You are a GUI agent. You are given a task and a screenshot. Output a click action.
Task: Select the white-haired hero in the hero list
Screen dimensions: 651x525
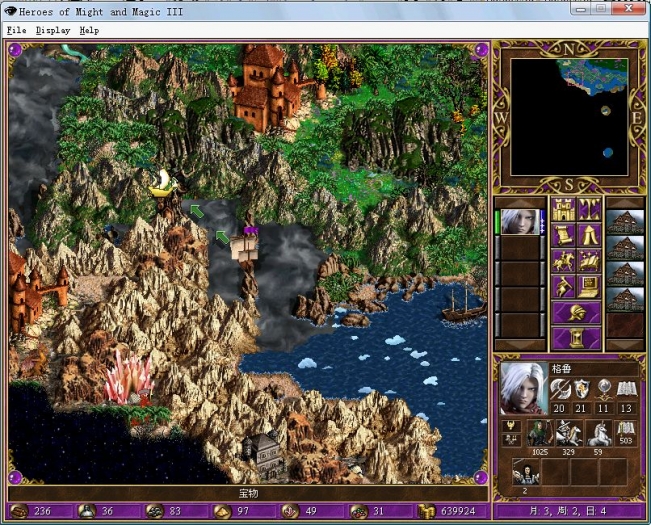pos(520,222)
